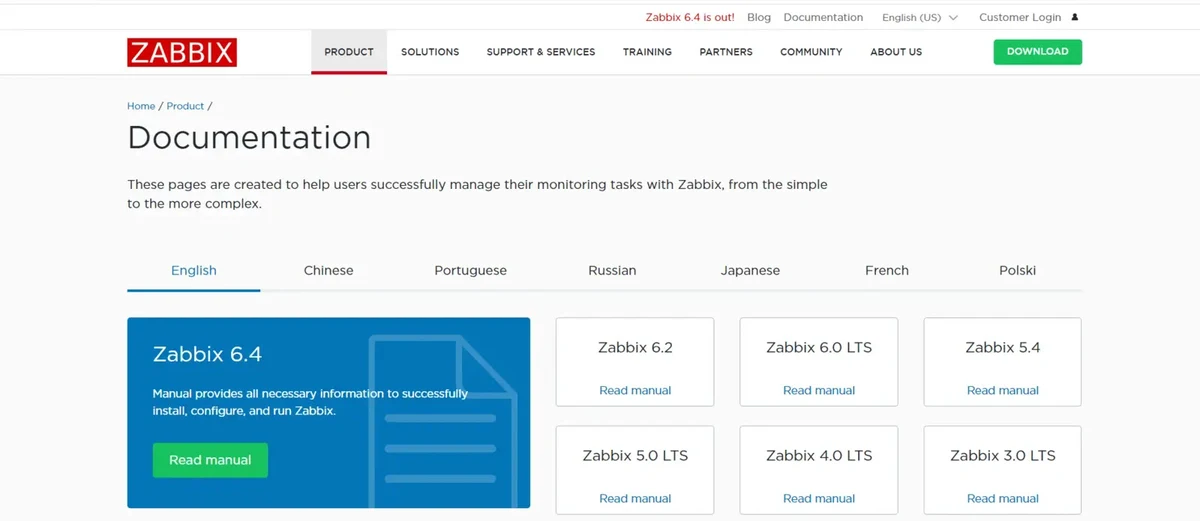Open the Partners menu
This screenshot has height=521, width=1200.
[726, 52]
